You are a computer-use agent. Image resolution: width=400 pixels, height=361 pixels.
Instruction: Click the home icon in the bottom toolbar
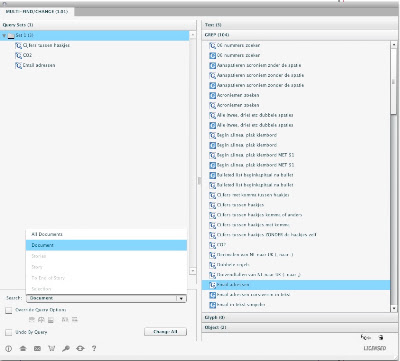(23, 348)
